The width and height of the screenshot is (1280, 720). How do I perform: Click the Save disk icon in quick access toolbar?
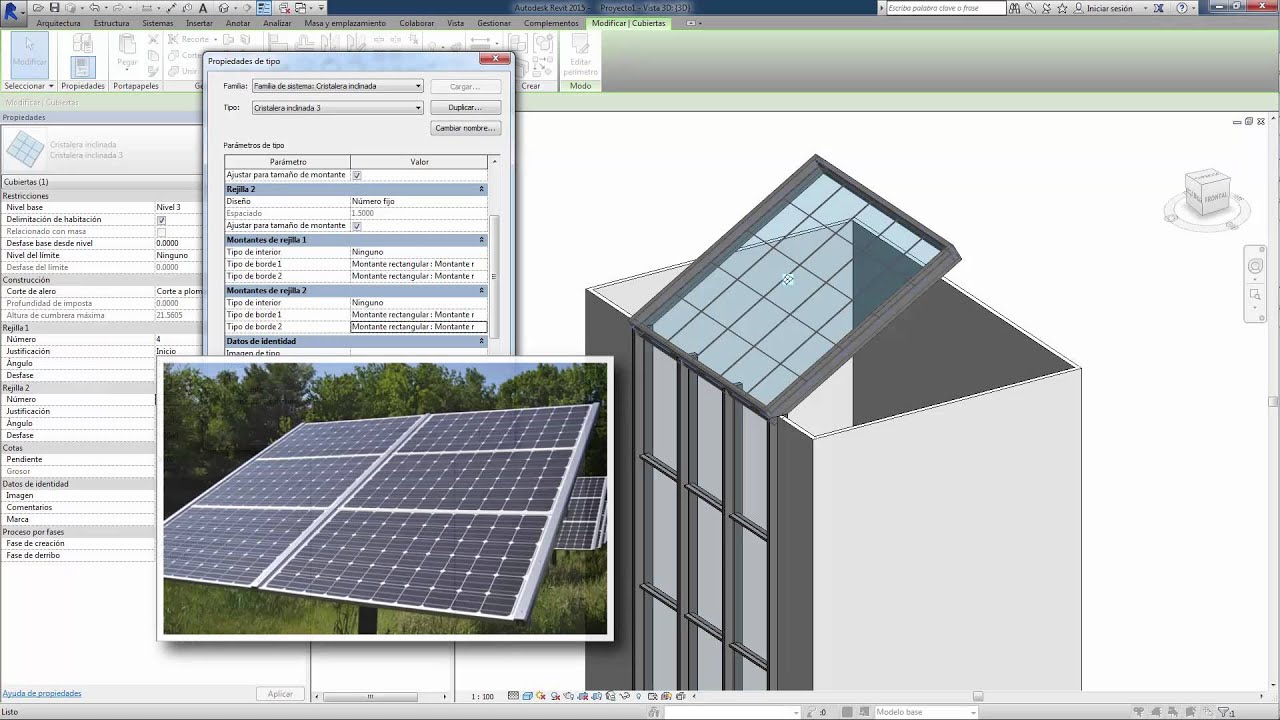tap(54, 8)
